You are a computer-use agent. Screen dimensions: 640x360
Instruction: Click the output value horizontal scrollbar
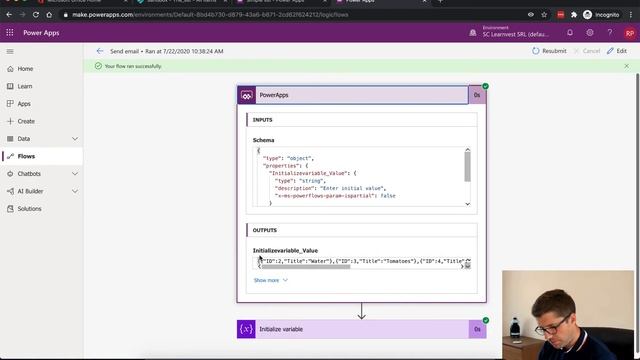[306, 267]
